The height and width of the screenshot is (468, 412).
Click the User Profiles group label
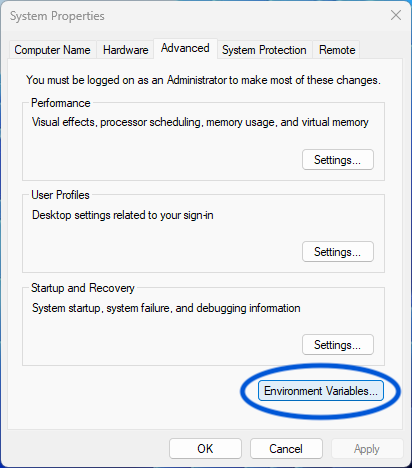[60, 195]
